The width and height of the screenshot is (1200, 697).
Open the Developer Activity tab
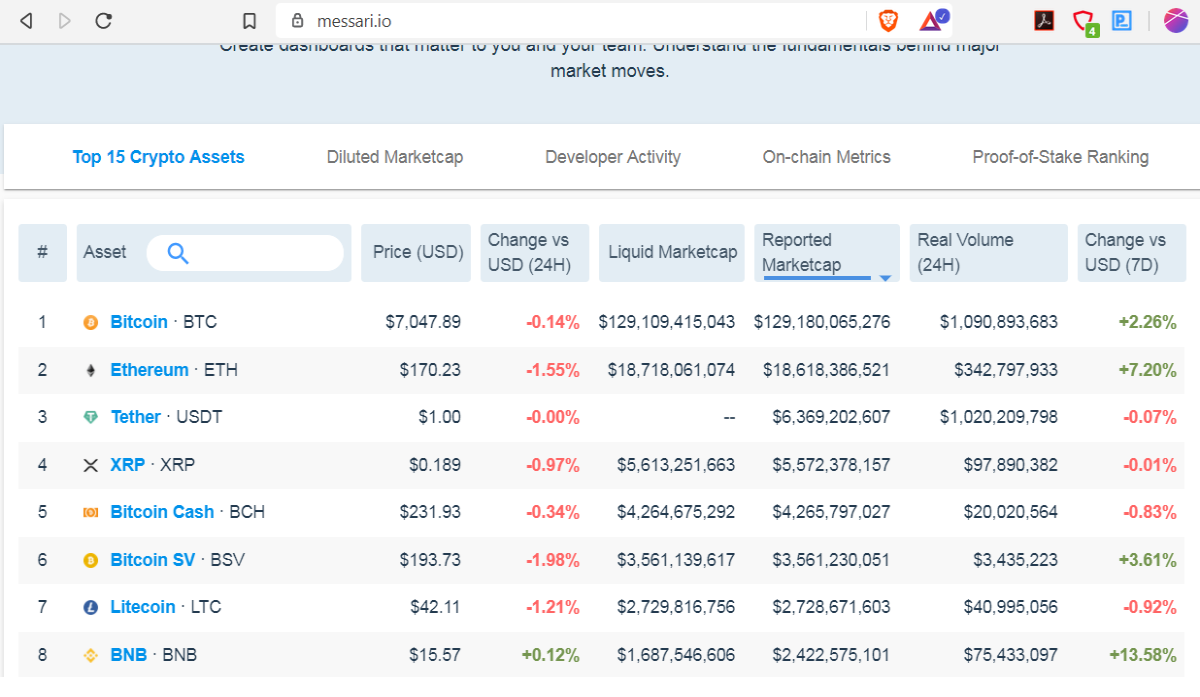(x=613, y=157)
